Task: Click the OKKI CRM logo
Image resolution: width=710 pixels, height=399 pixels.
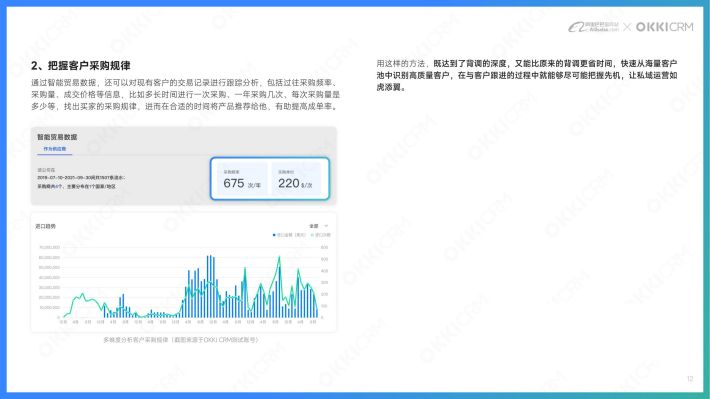Action: coord(664,27)
